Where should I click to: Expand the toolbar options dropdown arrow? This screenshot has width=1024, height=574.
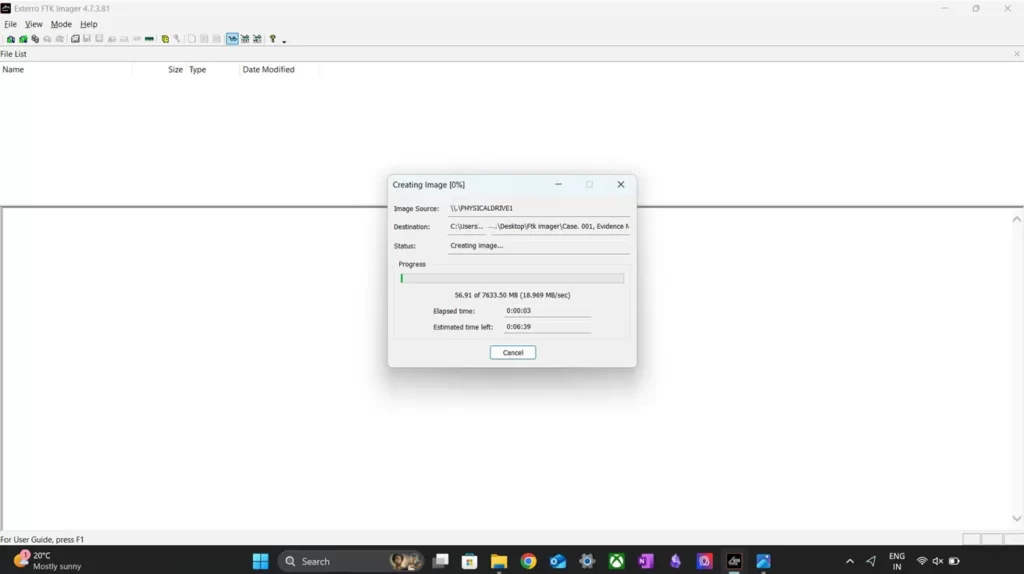coord(284,41)
